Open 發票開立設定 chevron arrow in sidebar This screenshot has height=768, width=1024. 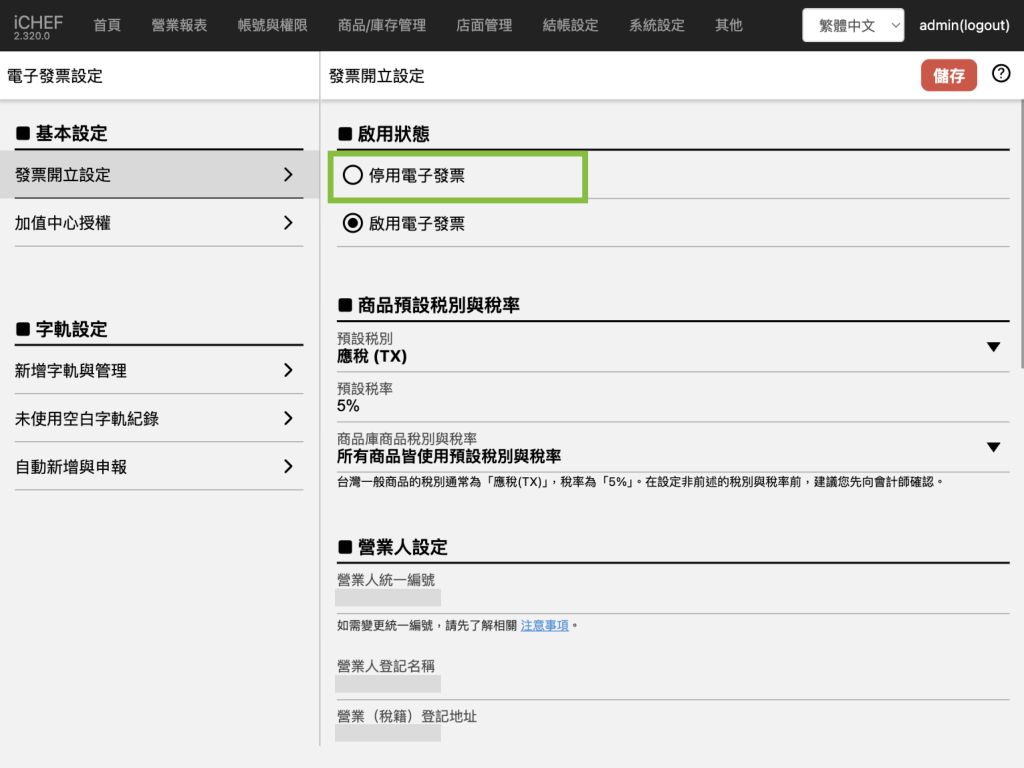(288, 175)
